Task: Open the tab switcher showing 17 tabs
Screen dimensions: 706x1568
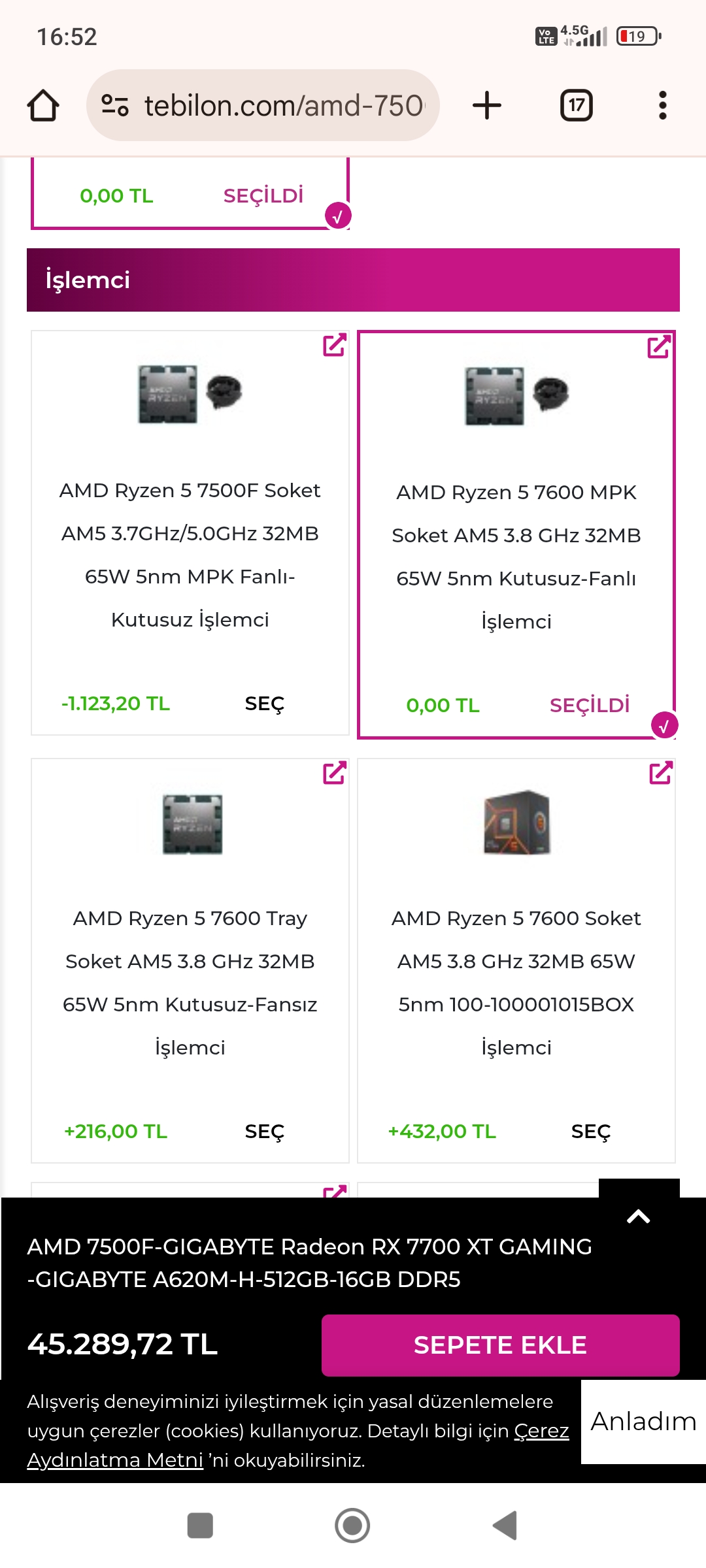Action: [576, 105]
